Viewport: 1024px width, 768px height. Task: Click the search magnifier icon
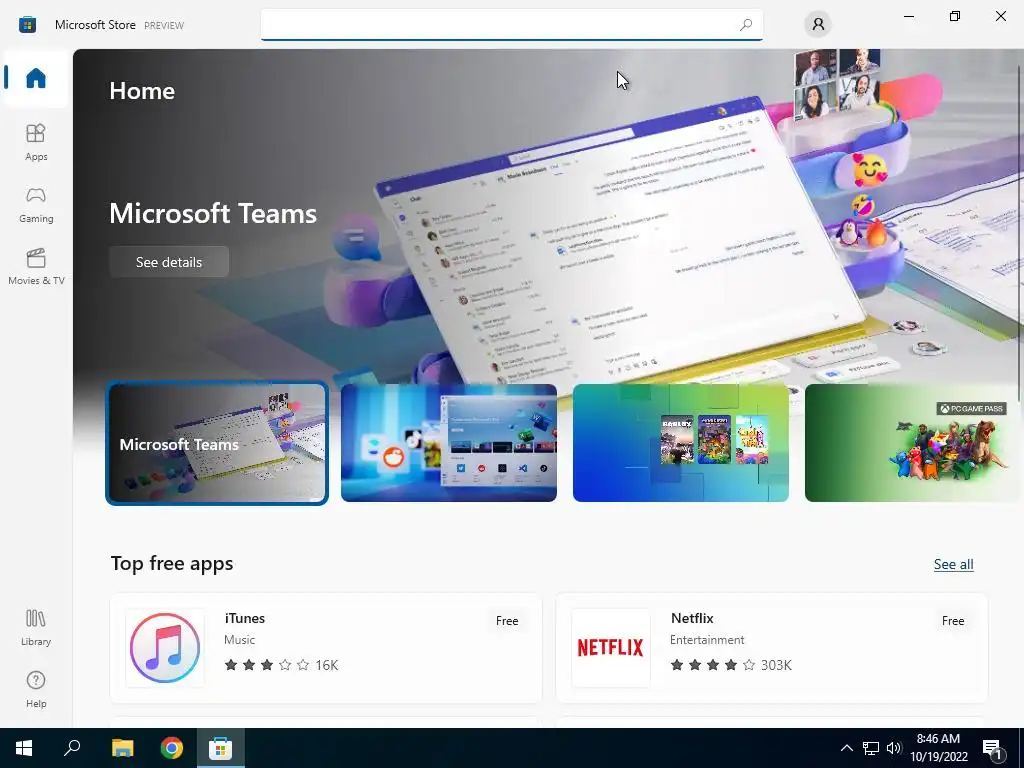click(746, 25)
